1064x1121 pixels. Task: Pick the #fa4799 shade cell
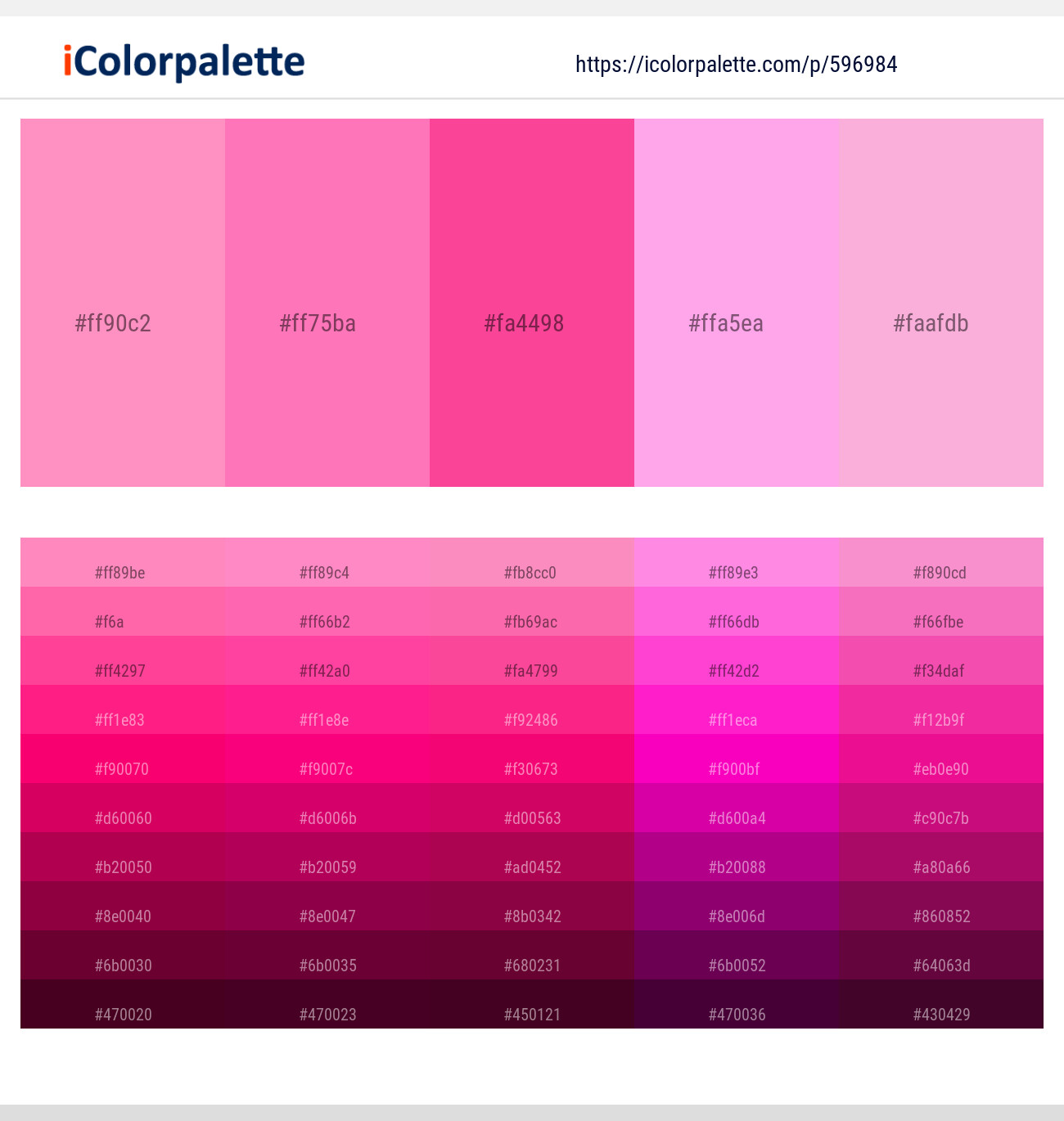[532, 660]
